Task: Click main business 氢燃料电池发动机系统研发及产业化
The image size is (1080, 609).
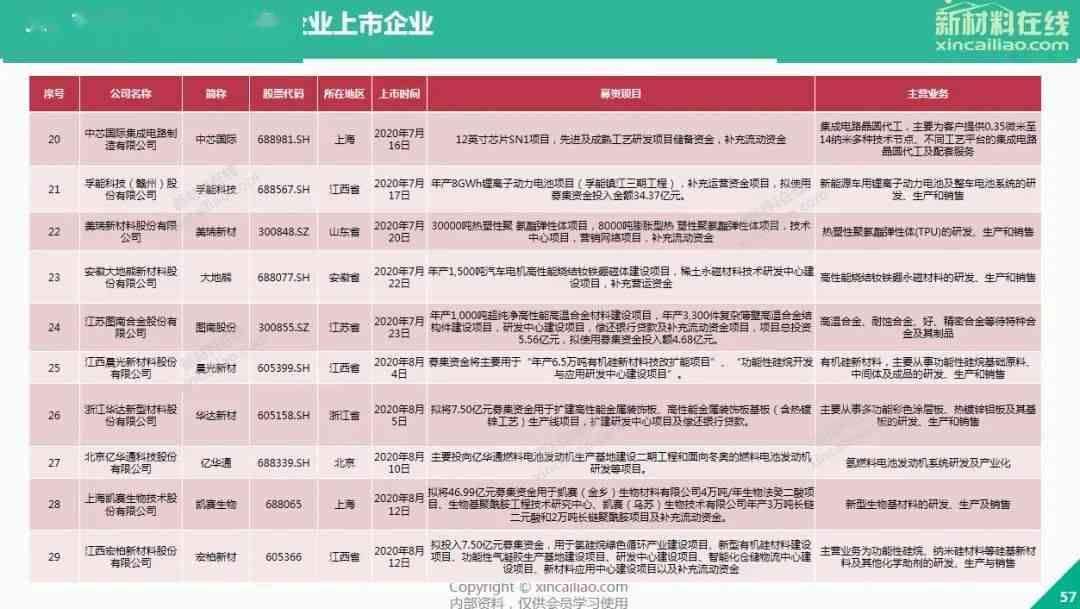Action: (x=928, y=463)
